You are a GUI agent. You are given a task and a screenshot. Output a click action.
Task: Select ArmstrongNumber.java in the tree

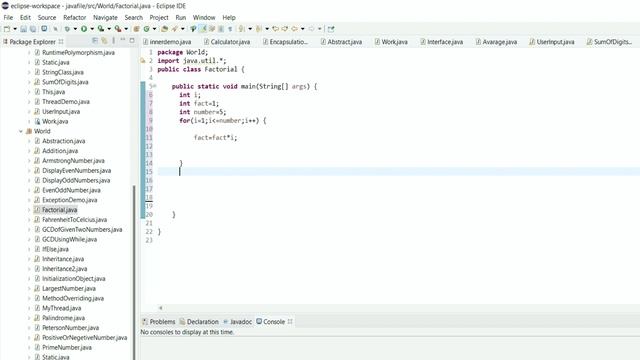(x=73, y=160)
